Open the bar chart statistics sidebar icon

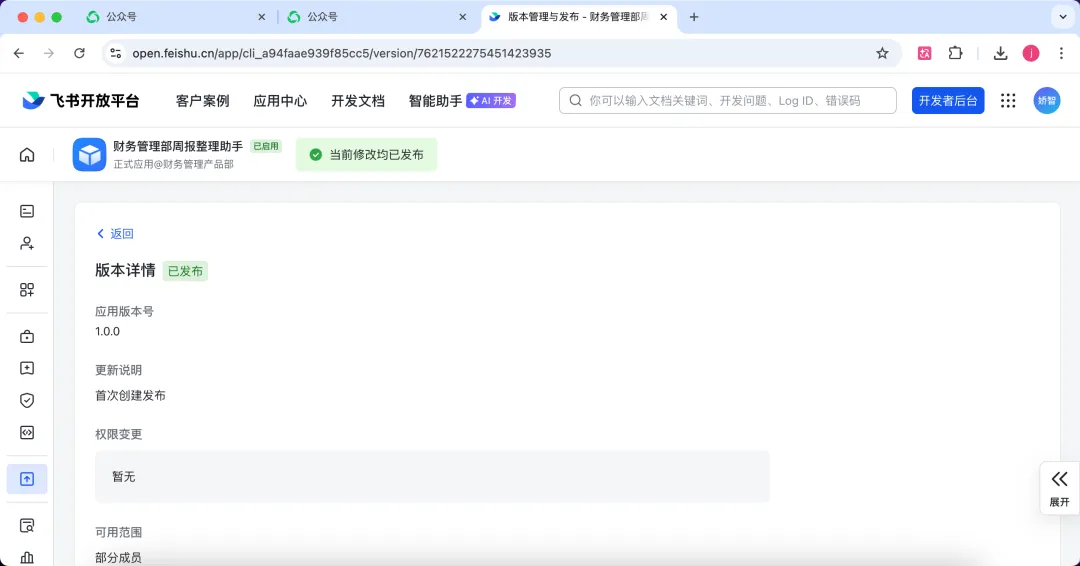pyautogui.click(x=27, y=557)
